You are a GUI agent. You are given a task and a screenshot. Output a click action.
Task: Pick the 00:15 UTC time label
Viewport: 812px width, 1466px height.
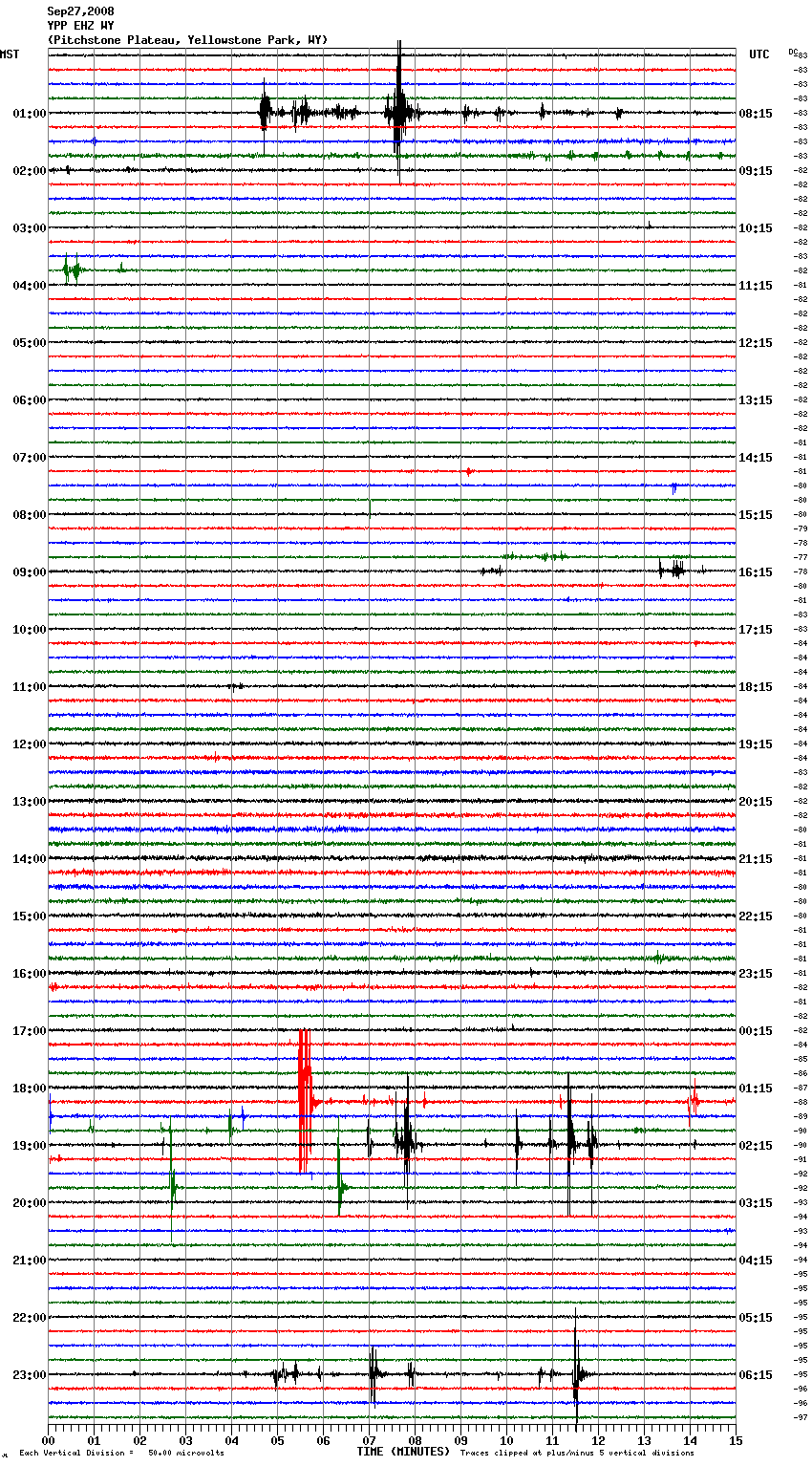[x=756, y=1031]
